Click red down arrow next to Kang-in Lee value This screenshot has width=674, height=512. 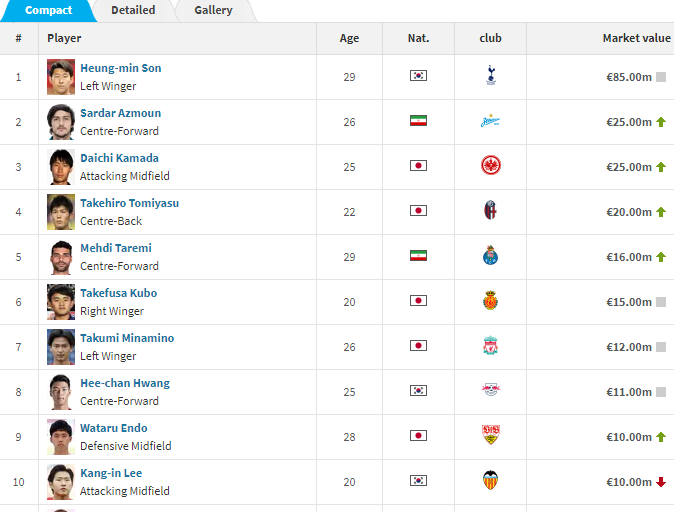click(661, 482)
